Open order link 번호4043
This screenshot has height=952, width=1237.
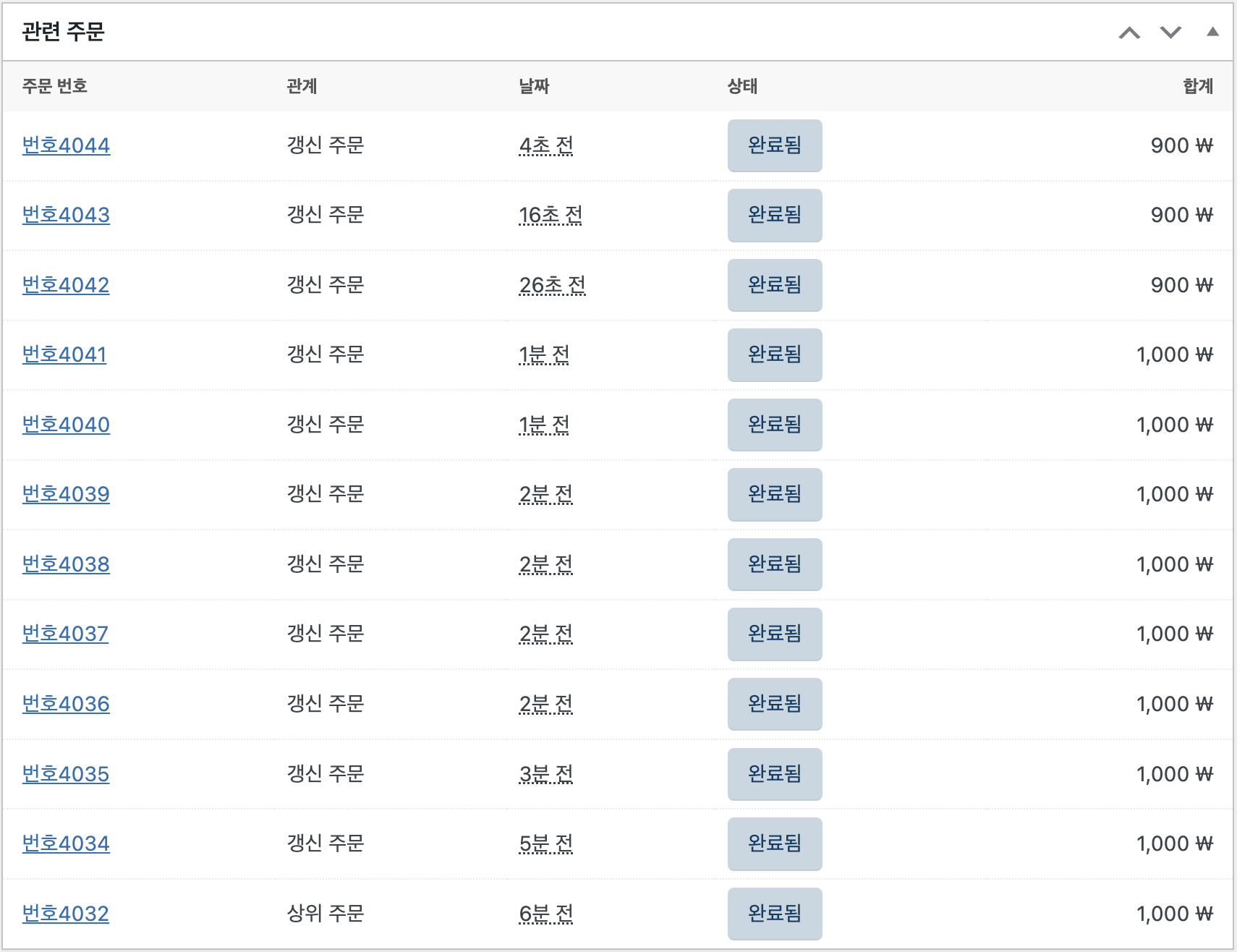(66, 215)
